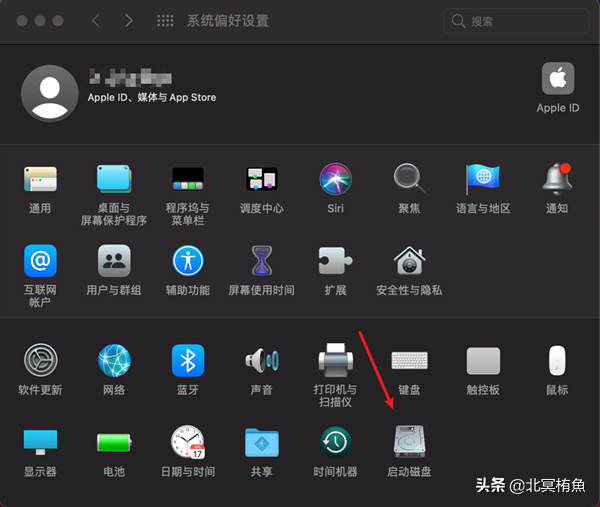This screenshot has height=507, width=600.
Task: Open 声音 Sound preferences
Action: (x=262, y=360)
